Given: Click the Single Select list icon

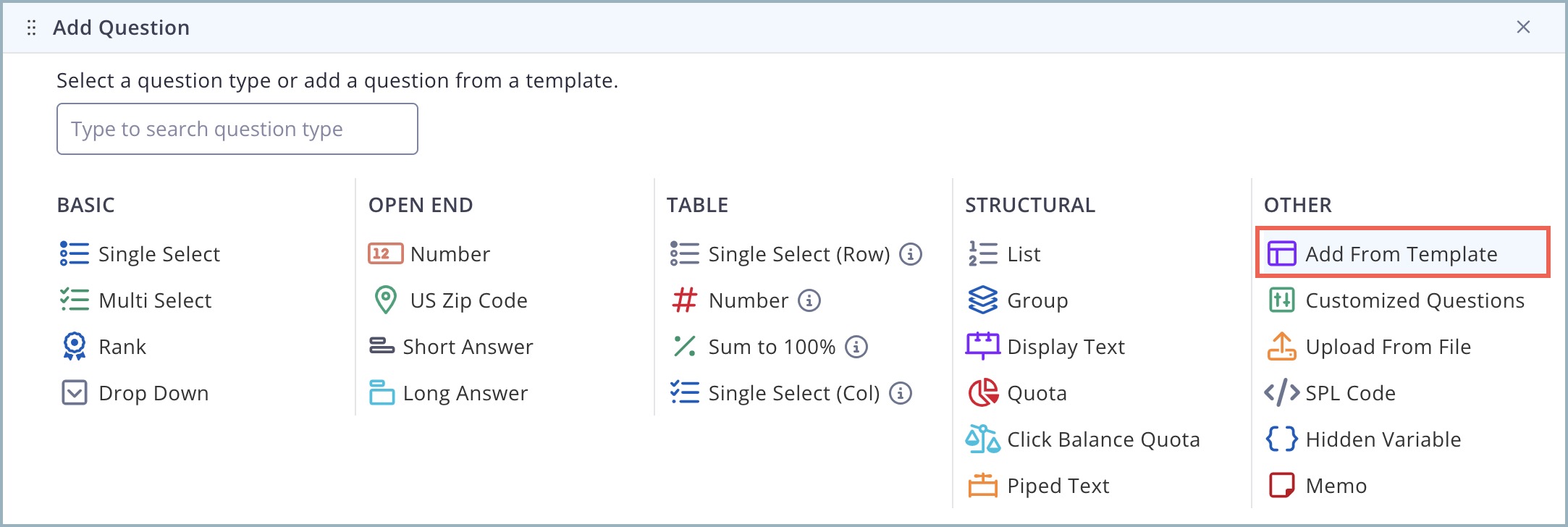Looking at the screenshot, I should [x=75, y=254].
